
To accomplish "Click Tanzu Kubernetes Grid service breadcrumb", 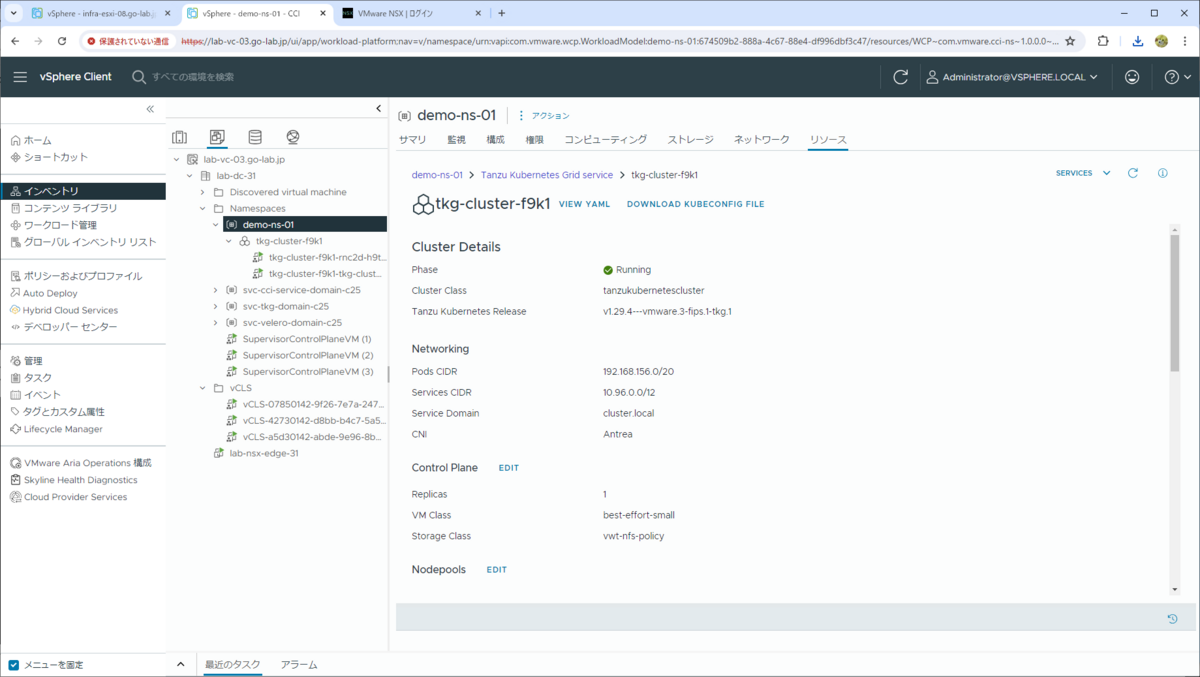I will pos(547,175).
